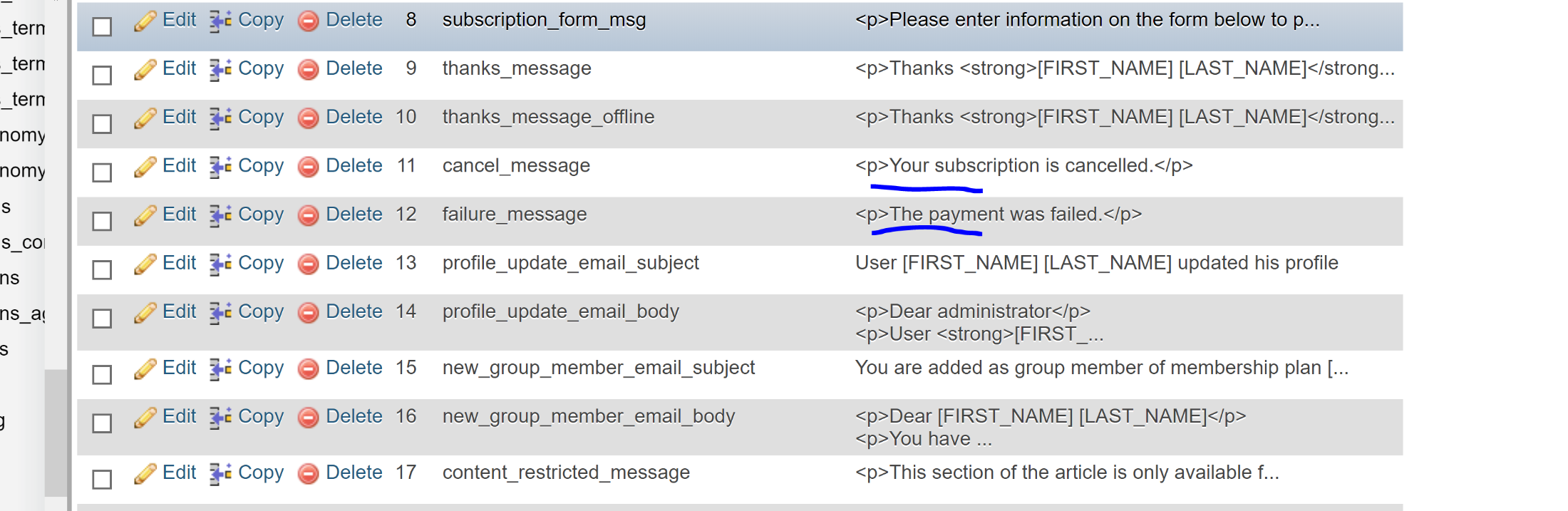Click the Edit link for cancel_message

179,165
